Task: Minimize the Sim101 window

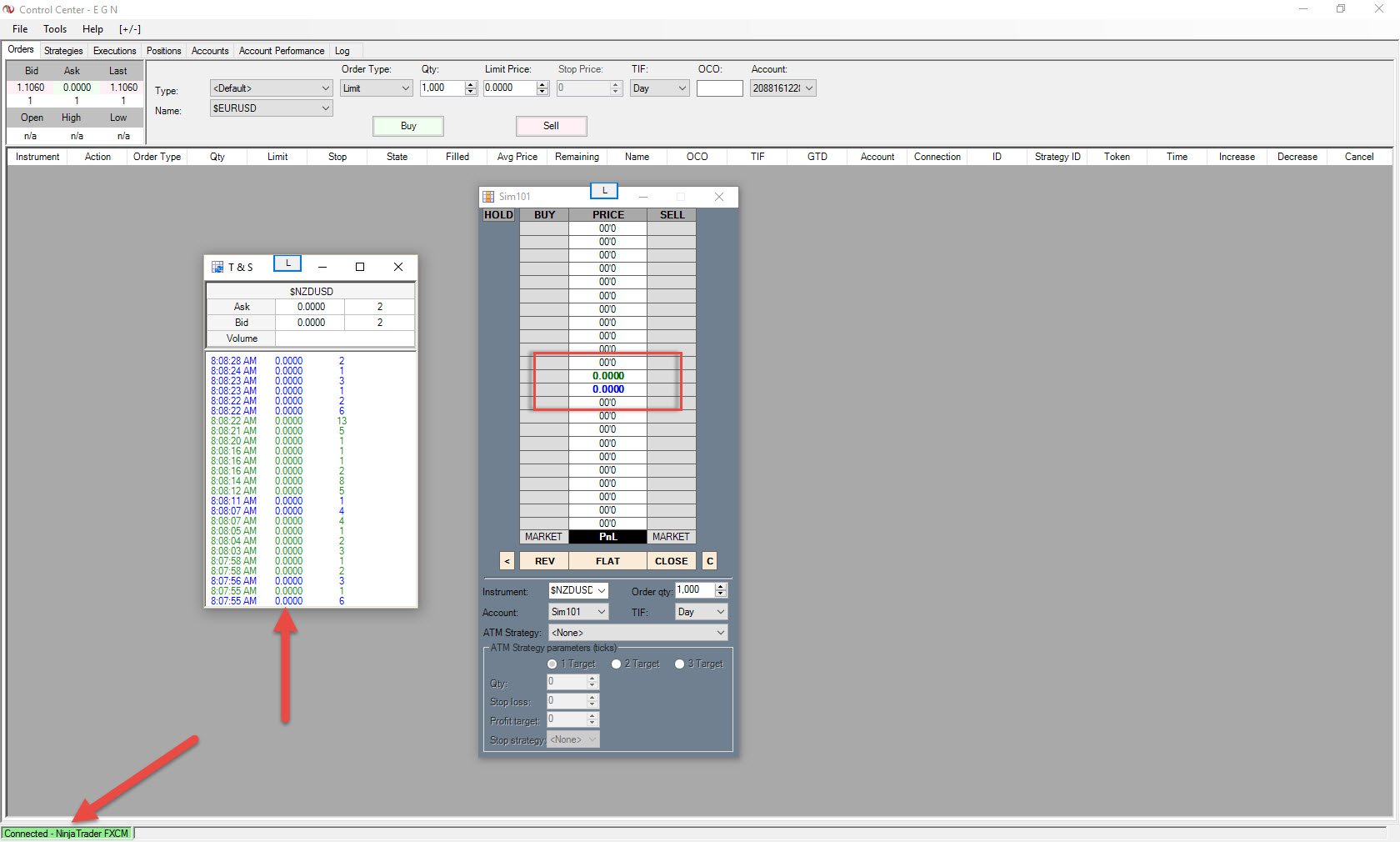Action: coord(642,197)
